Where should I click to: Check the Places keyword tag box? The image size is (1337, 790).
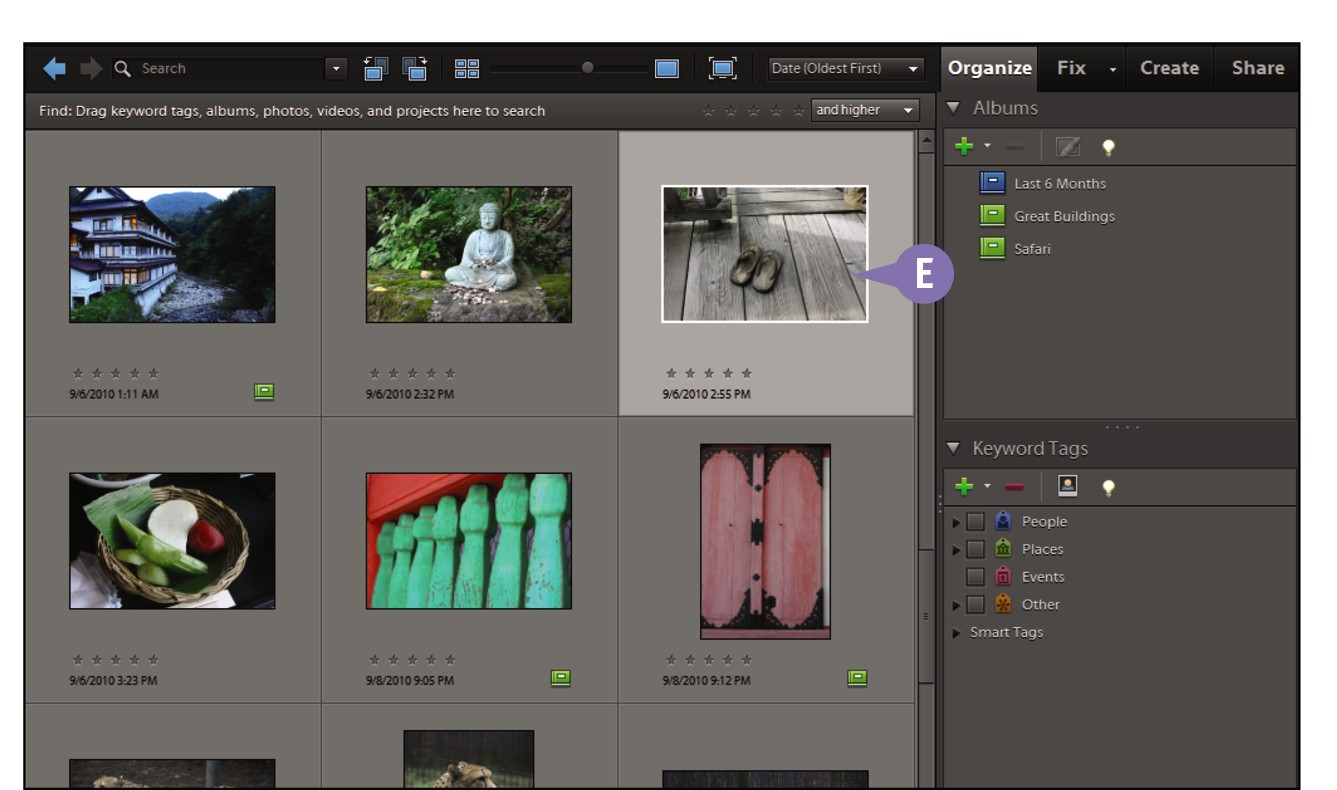pyautogui.click(x=975, y=549)
